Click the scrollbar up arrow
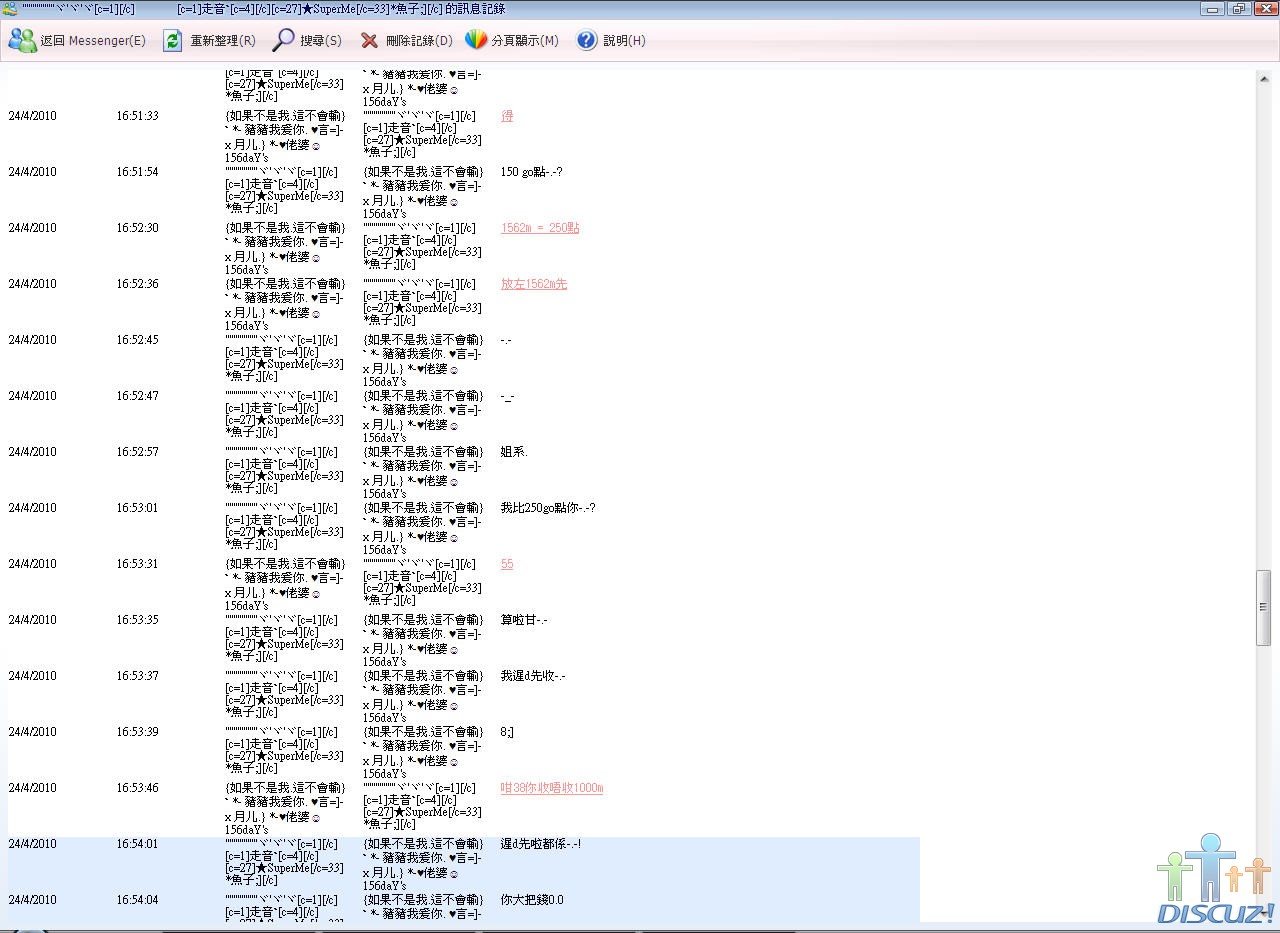 point(1264,77)
